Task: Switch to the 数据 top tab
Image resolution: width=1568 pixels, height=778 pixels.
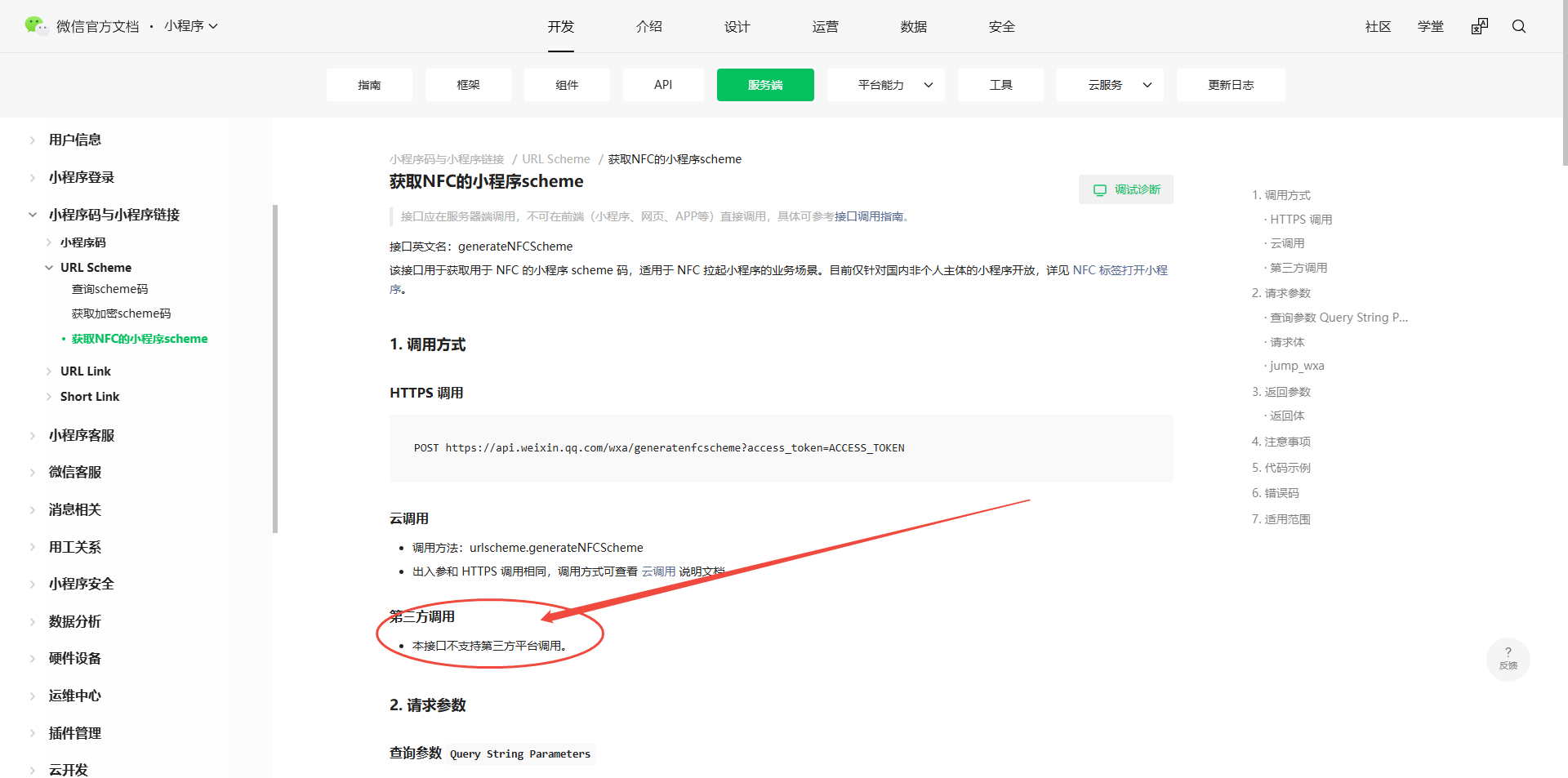Action: [x=914, y=27]
